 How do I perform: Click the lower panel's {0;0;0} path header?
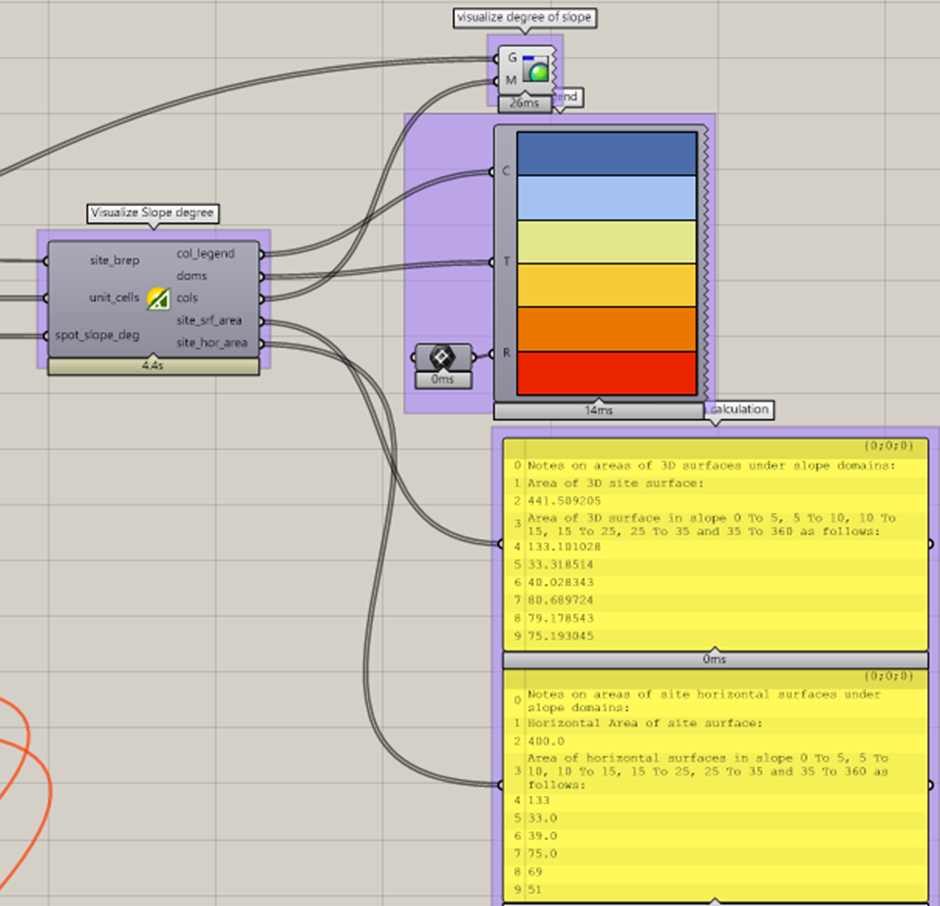click(888, 676)
